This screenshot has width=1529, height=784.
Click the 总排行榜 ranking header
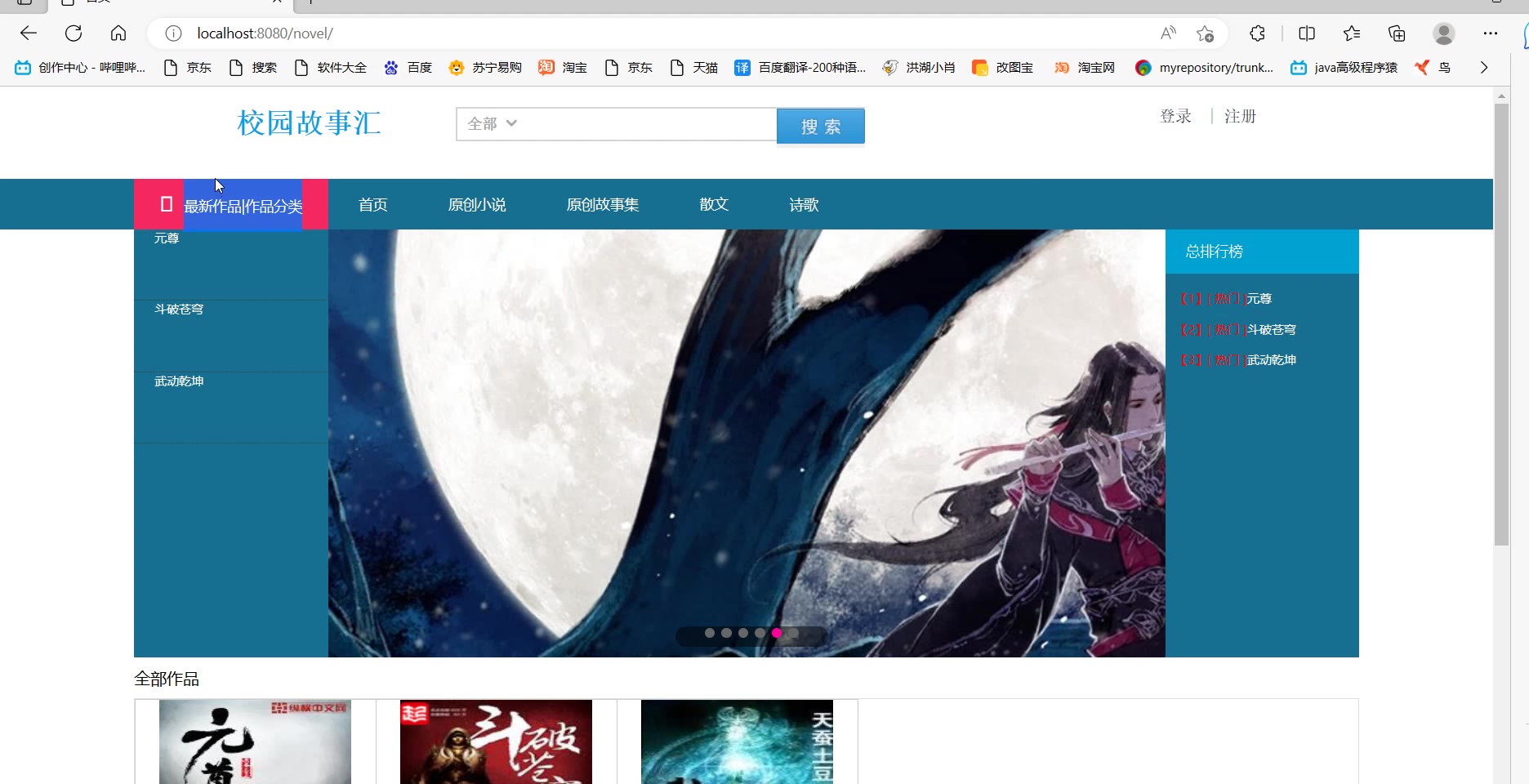point(1262,252)
